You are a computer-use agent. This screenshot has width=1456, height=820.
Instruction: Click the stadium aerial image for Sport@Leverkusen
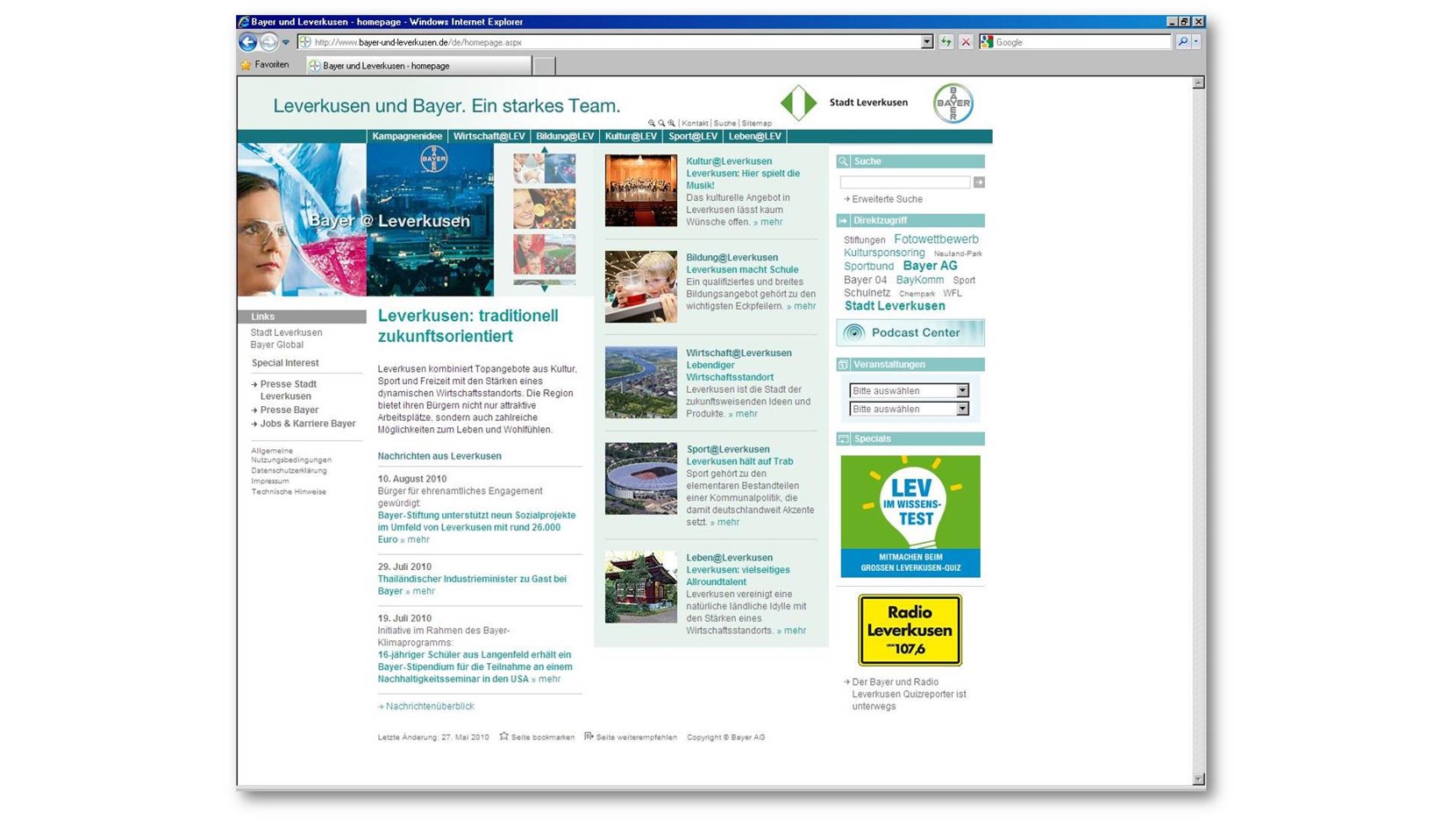641,478
